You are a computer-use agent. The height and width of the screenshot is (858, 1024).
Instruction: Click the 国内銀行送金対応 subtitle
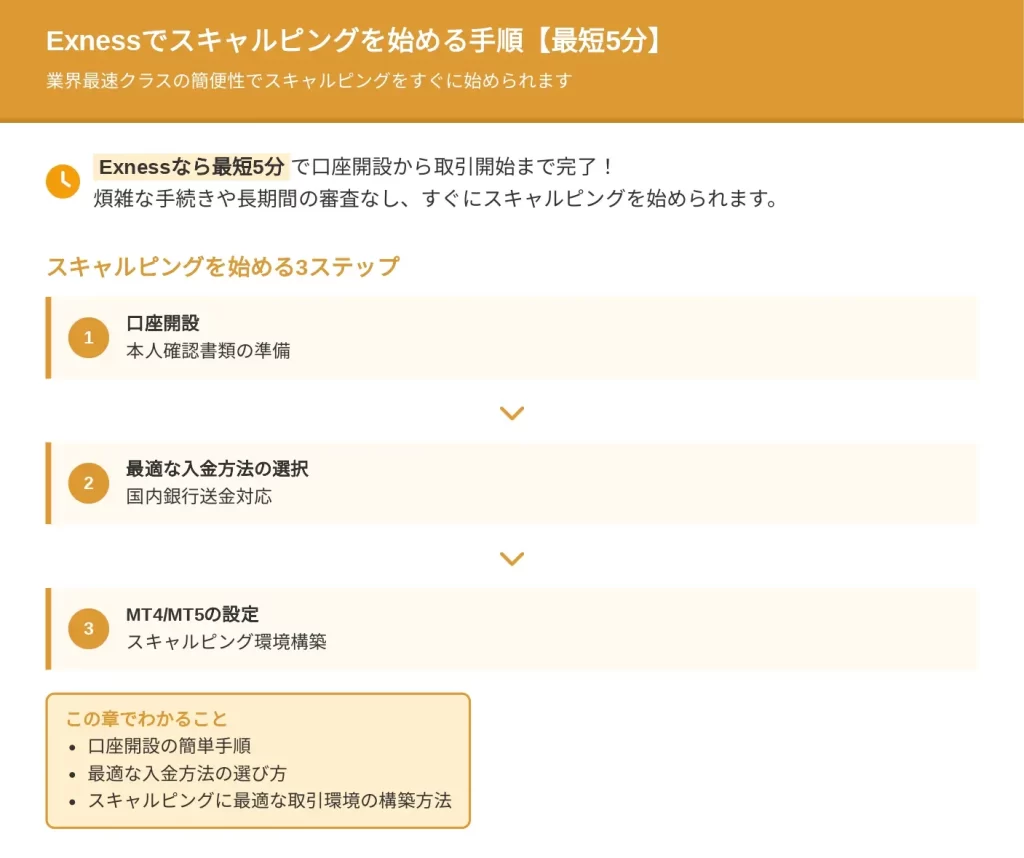(199, 497)
